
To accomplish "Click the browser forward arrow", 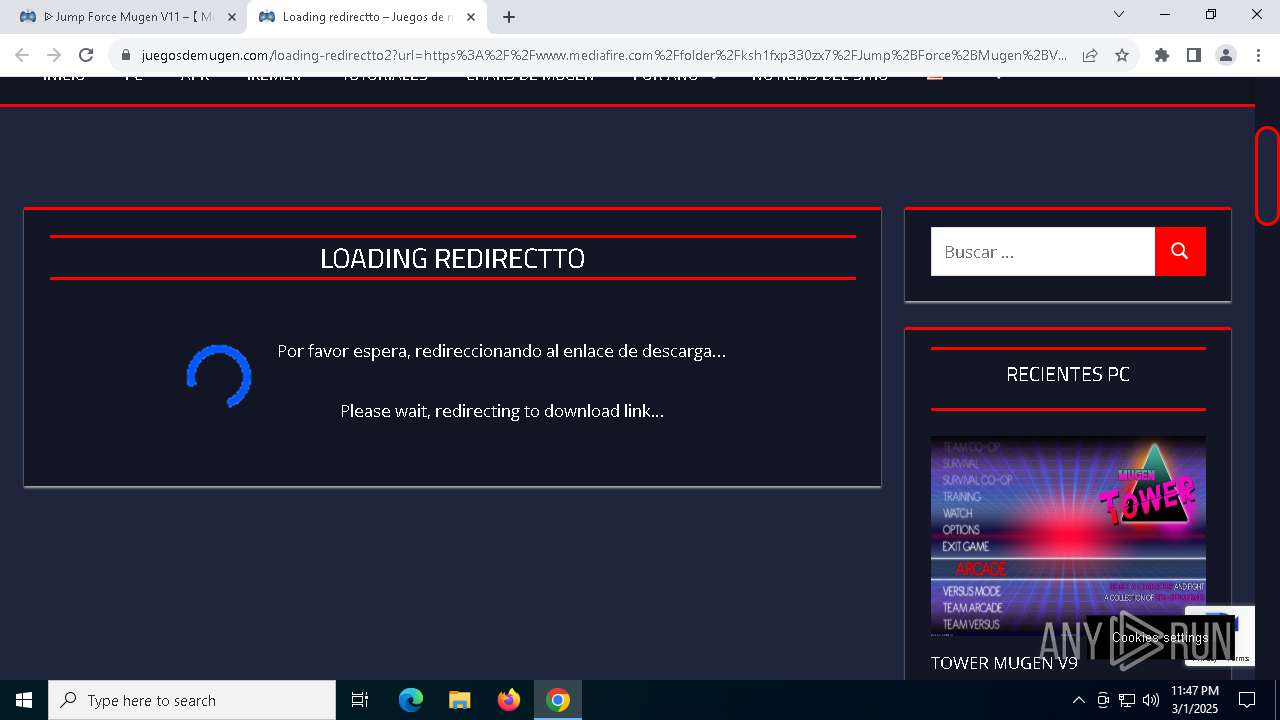I will (x=54, y=56).
